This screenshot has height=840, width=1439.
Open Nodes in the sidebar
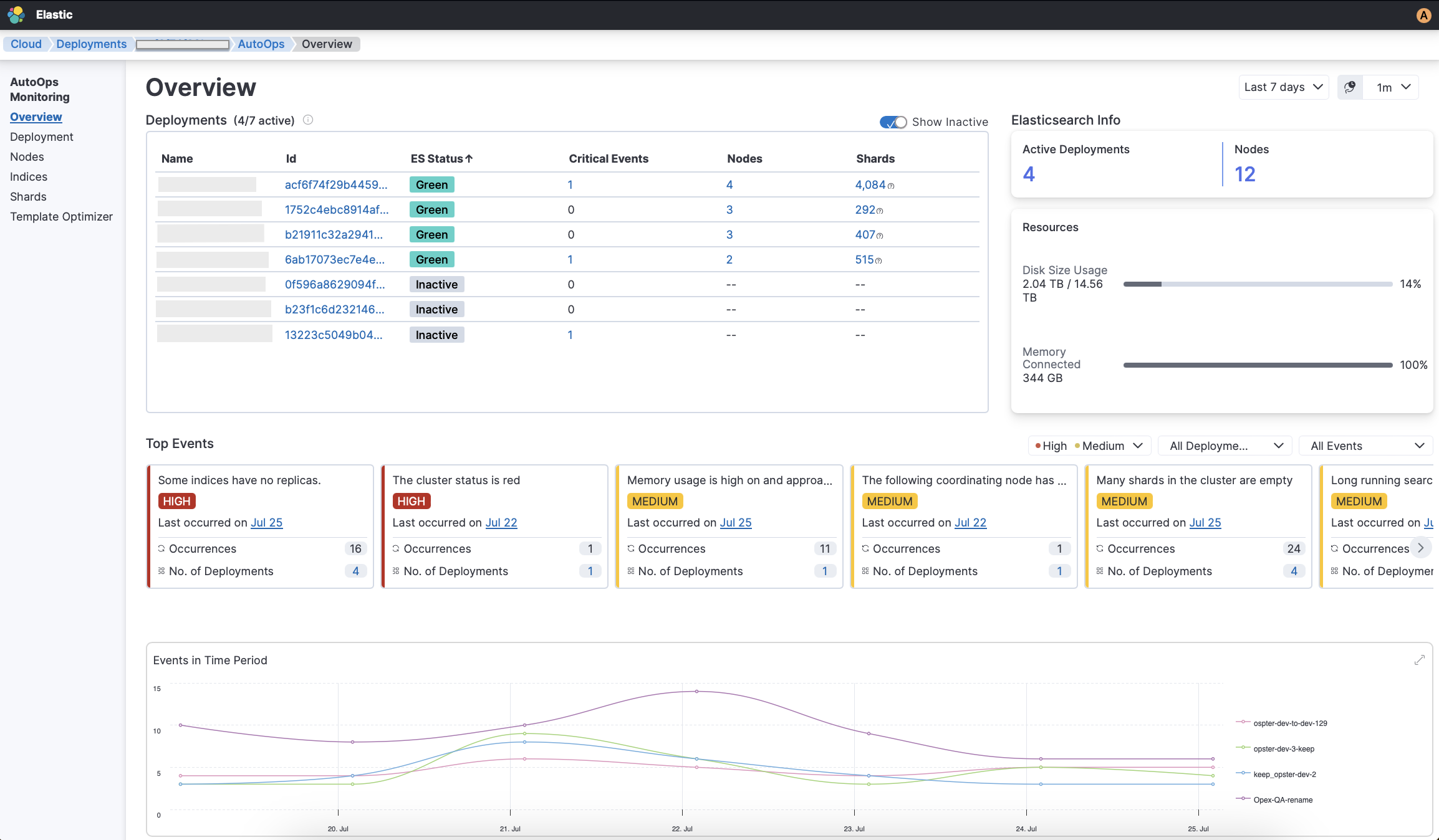pyautogui.click(x=27, y=156)
